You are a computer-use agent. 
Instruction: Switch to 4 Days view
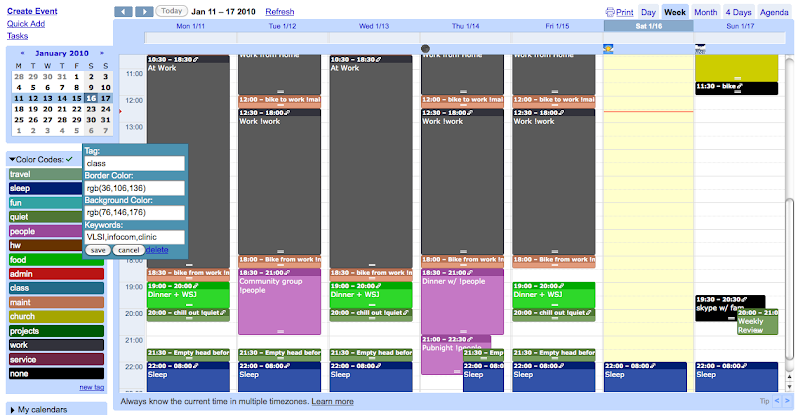point(738,12)
